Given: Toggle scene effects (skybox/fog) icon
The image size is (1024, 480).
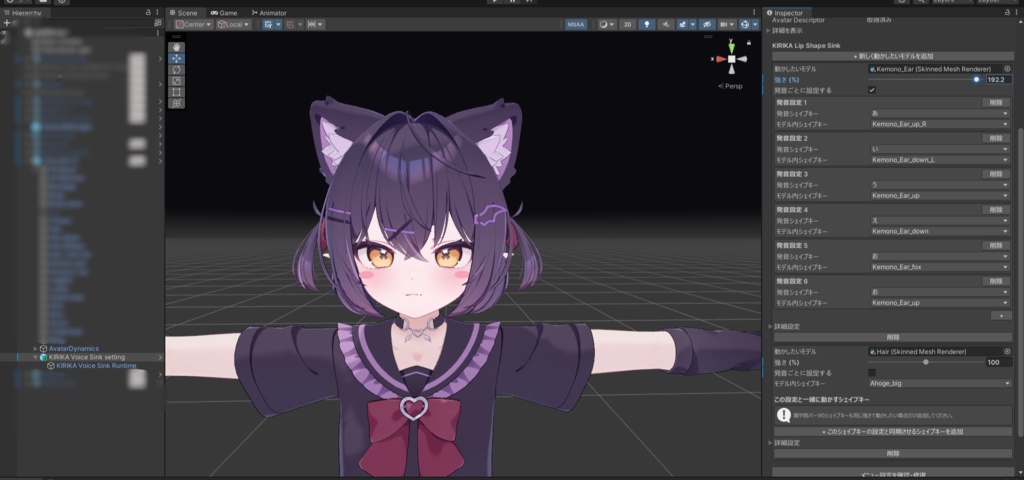Looking at the screenshot, I should pos(682,24).
